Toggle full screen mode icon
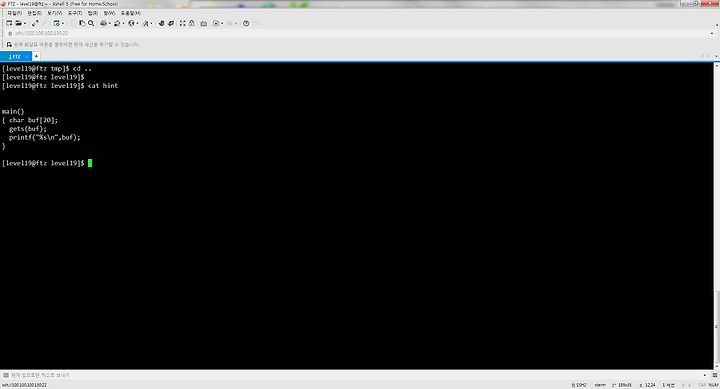 coord(182,23)
